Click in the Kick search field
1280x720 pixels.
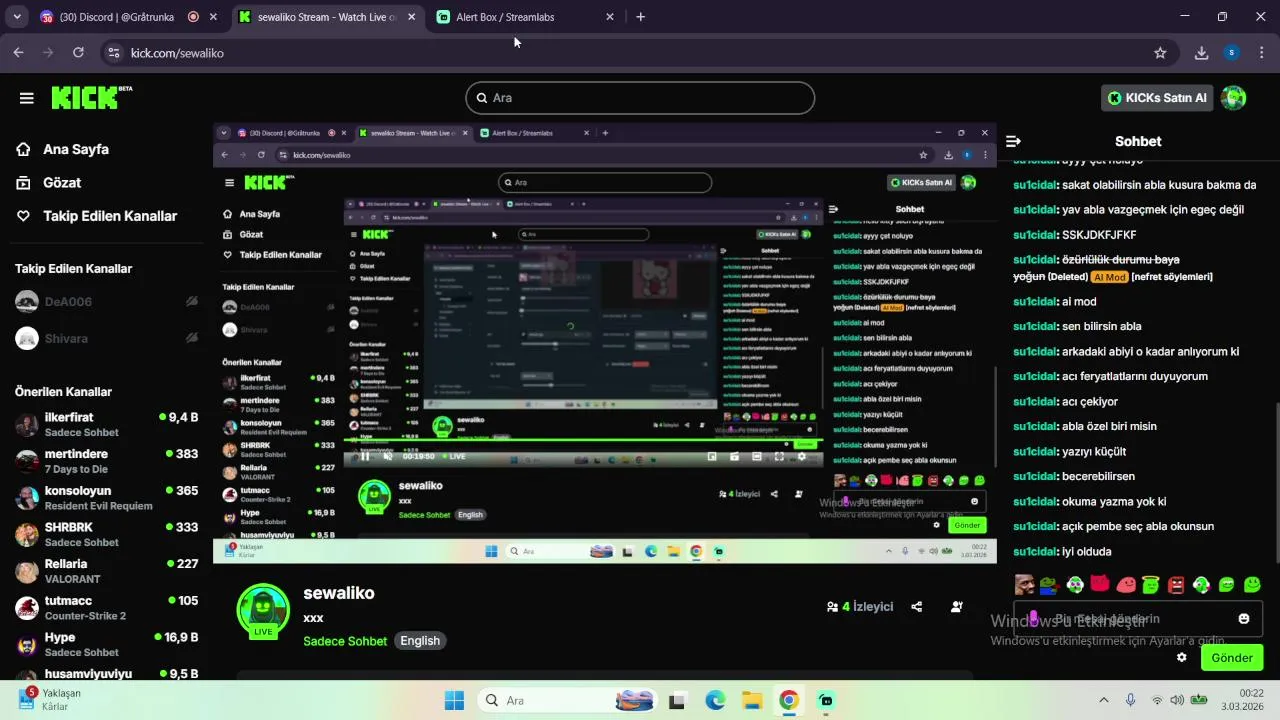pyautogui.click(x=640, y=98)
